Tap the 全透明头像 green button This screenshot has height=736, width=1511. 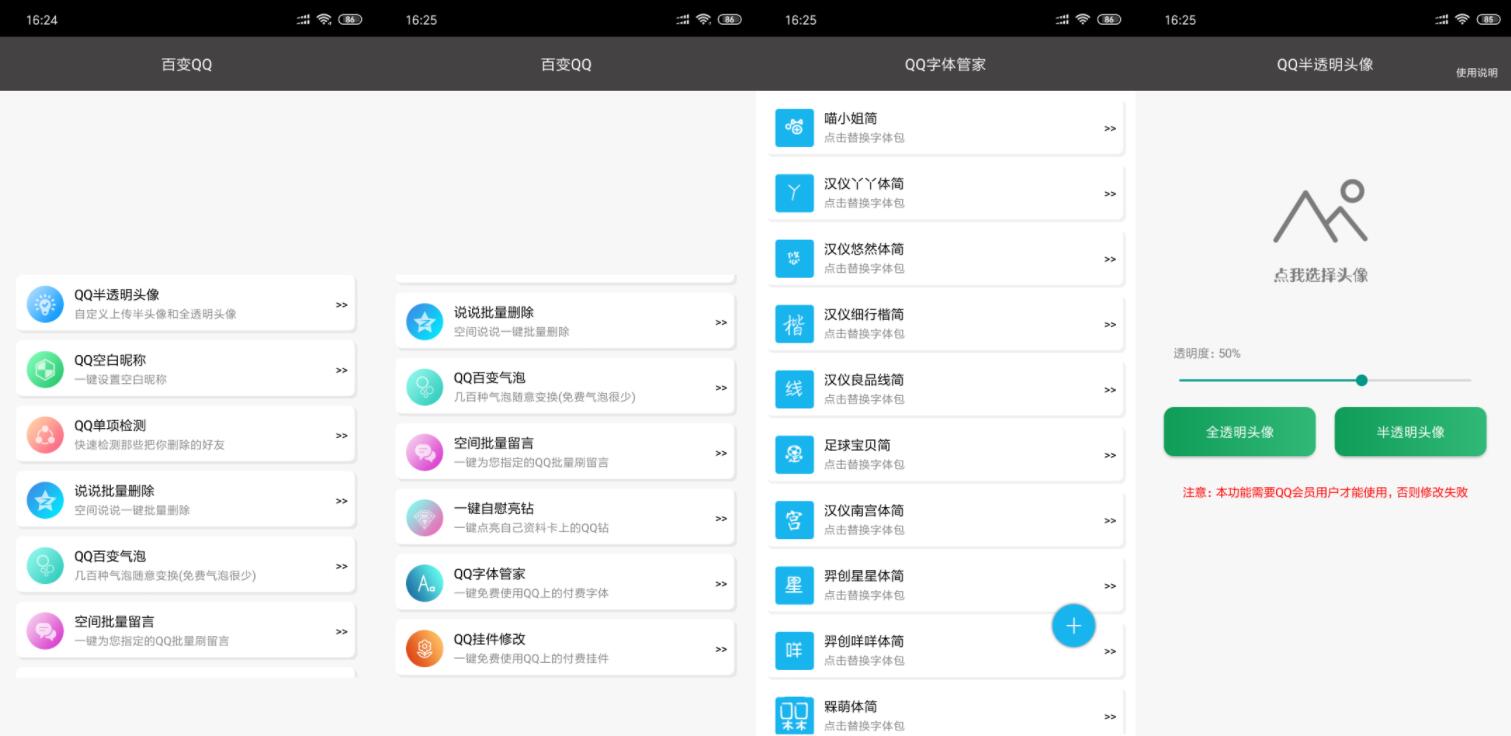click(x=1239, y=432)
